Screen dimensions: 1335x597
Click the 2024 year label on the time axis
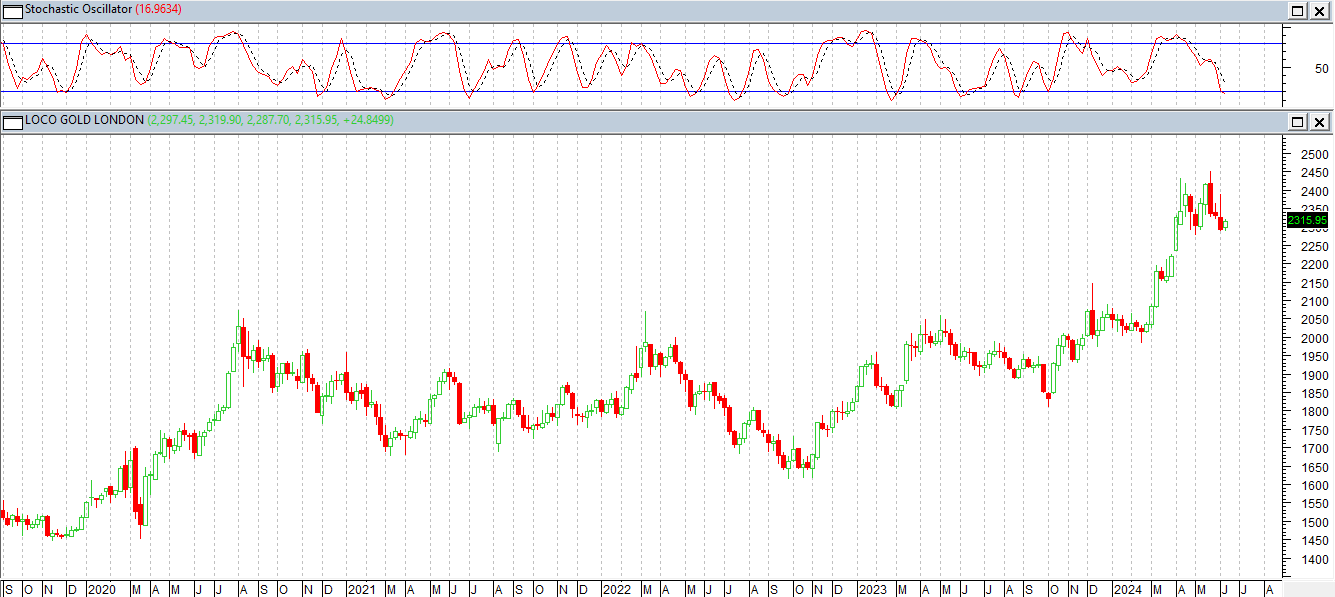[x=1128, y=589]
